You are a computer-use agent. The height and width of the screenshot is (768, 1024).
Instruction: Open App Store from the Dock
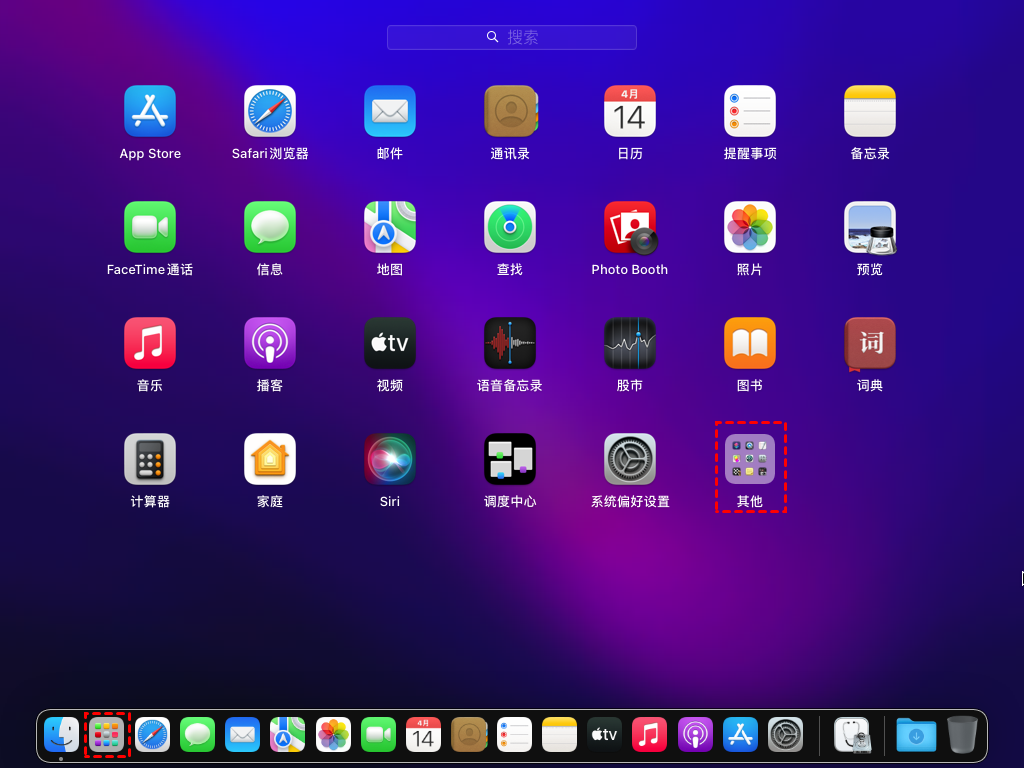(x=740, y=735)
